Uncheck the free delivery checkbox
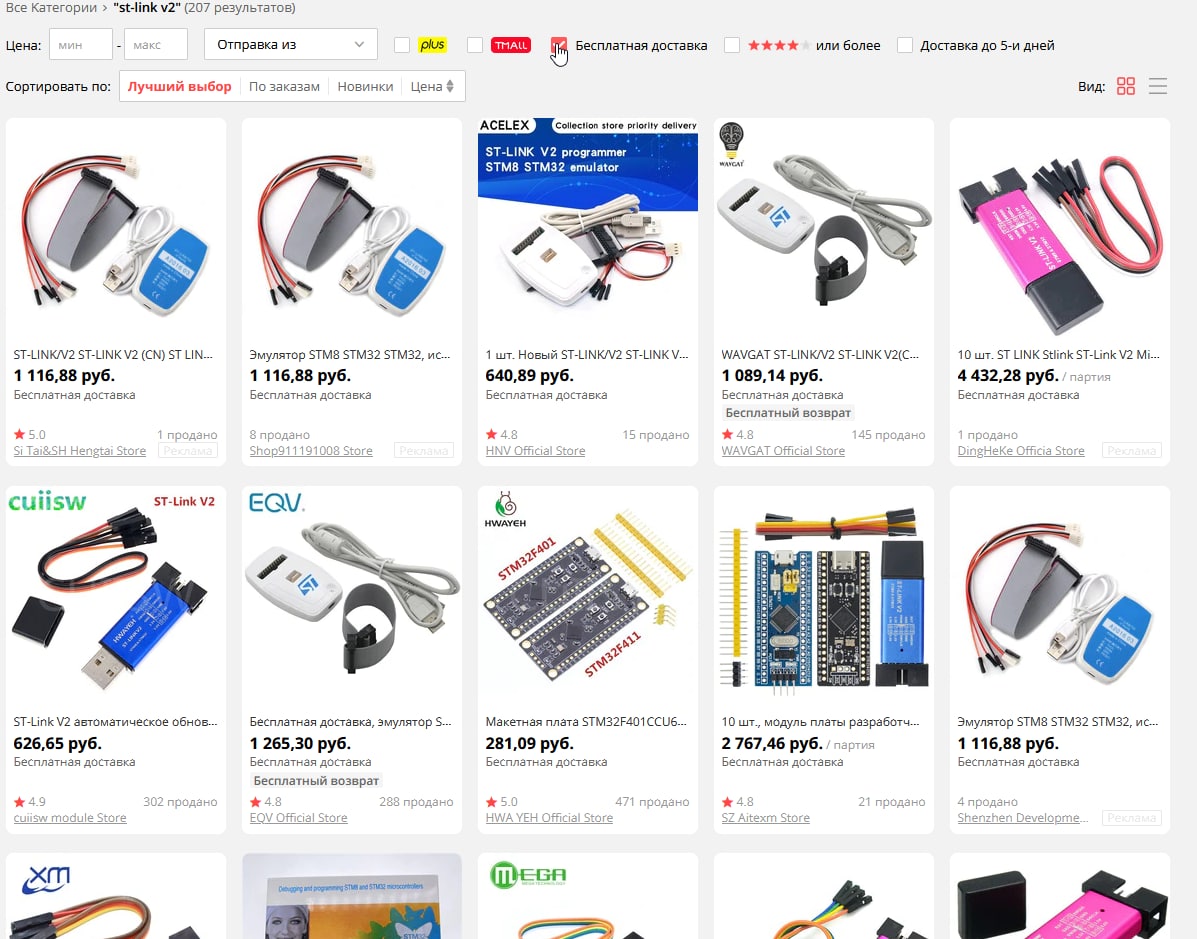The height and width of the screenshot is (939, 1197). (559, 45)
